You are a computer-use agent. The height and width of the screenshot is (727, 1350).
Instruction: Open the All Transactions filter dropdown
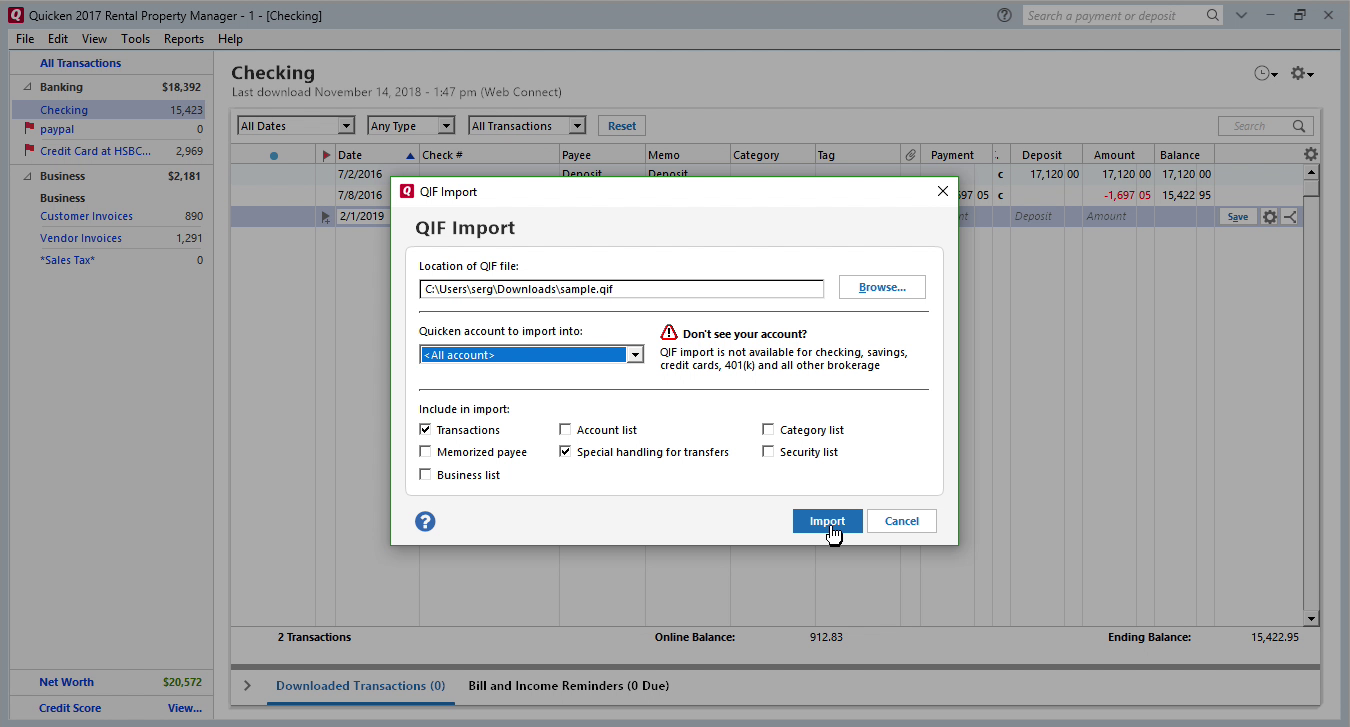[x=577, y=126]
